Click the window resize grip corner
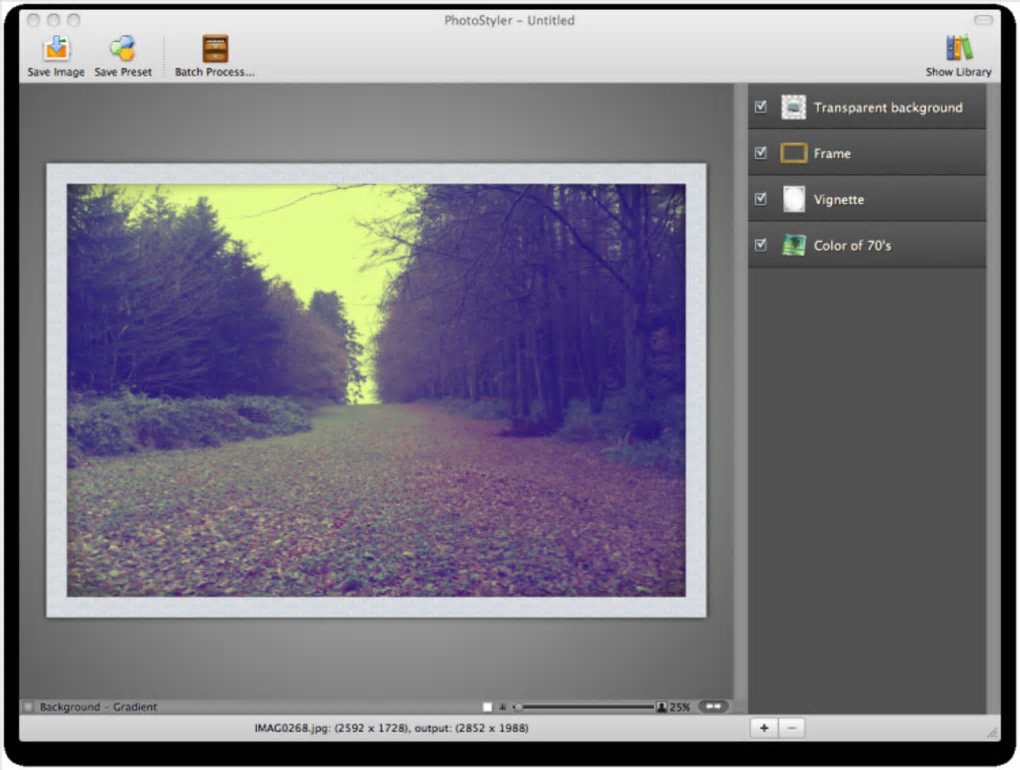 (993, 733)
